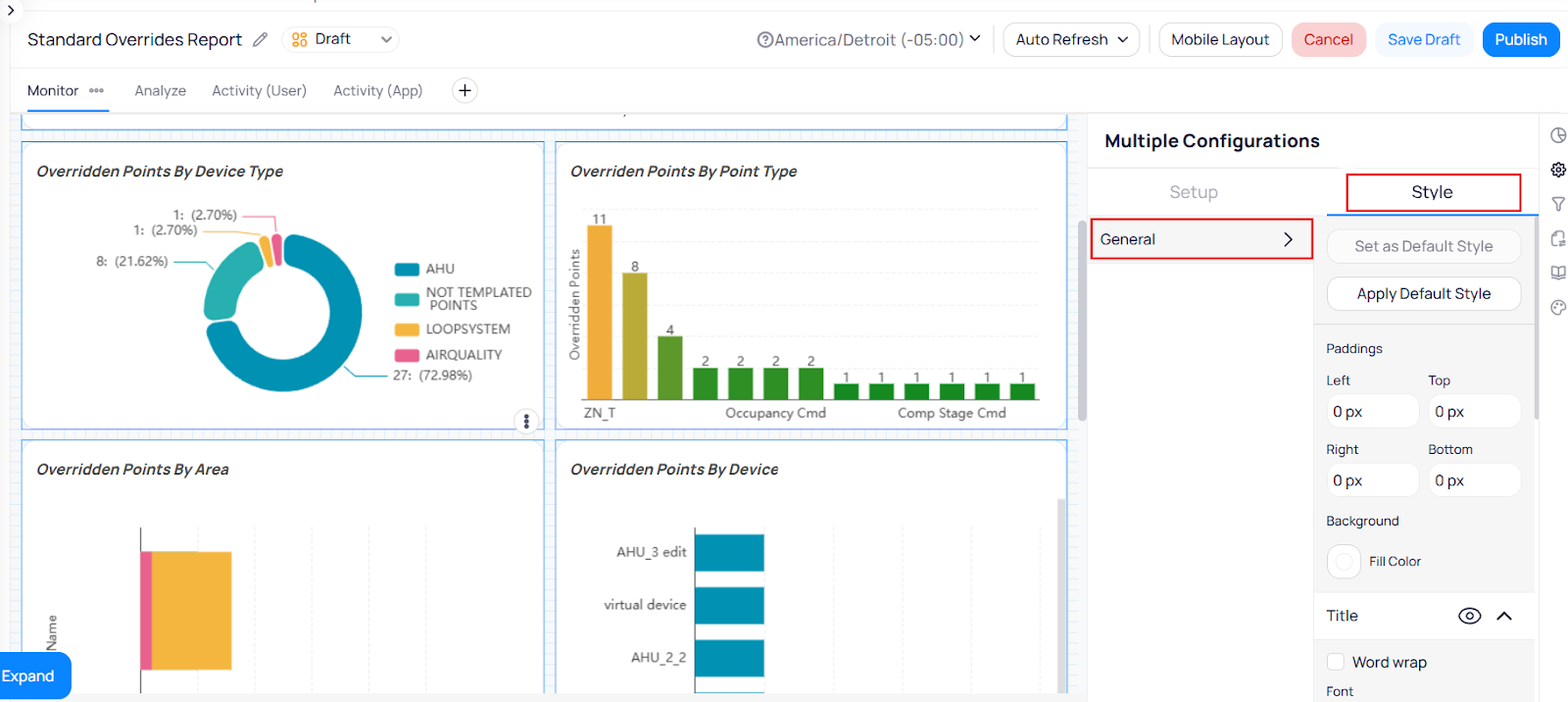Expand the General configuration row
The width and height of the screenshot is (1568, 702).
tap(1200, 239)
